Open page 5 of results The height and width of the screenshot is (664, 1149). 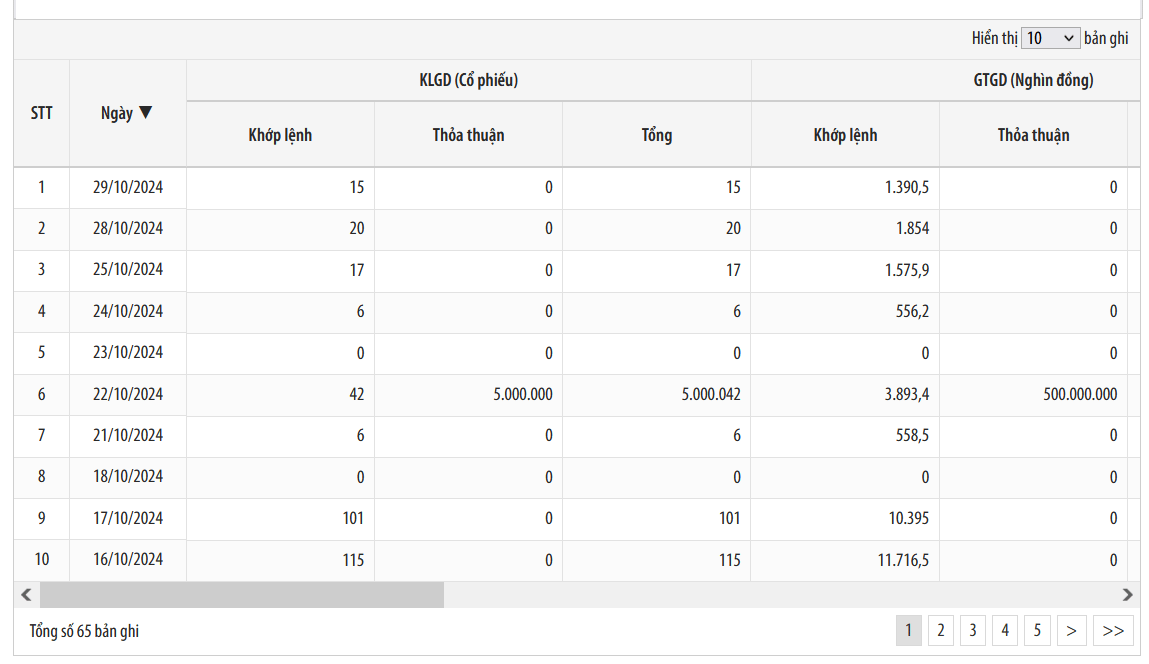[1038, 630]
